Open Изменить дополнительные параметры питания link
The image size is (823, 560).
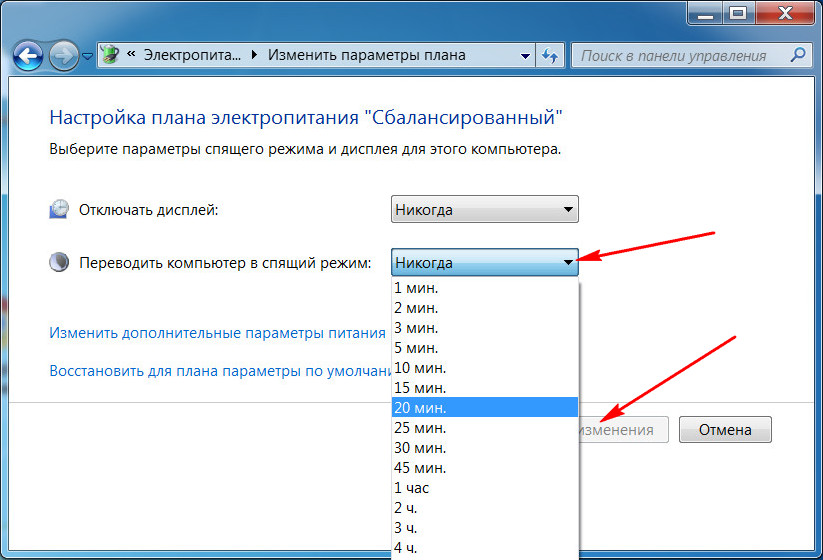point(217,333)
